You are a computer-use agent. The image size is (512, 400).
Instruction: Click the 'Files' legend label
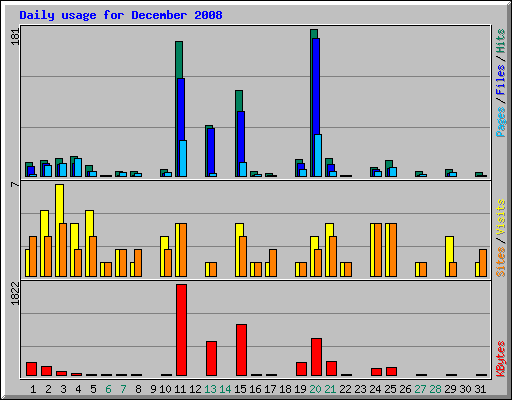501,79
